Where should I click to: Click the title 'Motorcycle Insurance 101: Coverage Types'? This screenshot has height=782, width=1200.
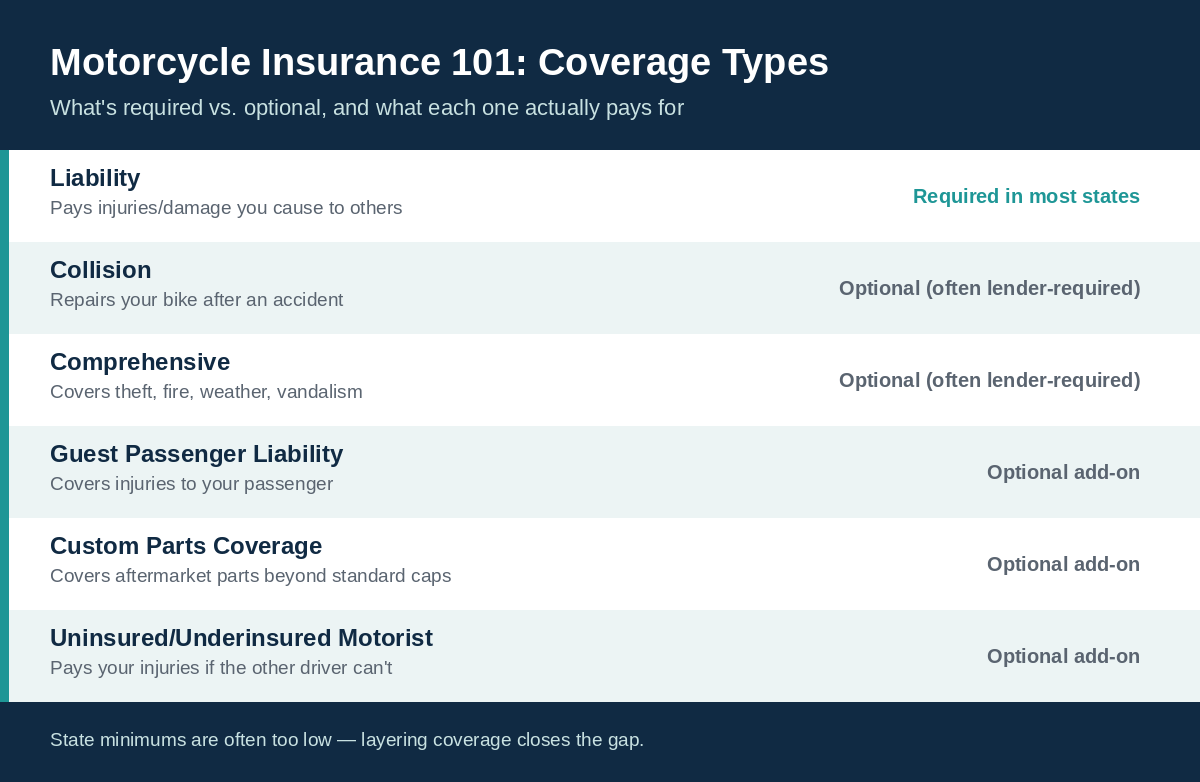pyautogui.click(x=439, y=62)
